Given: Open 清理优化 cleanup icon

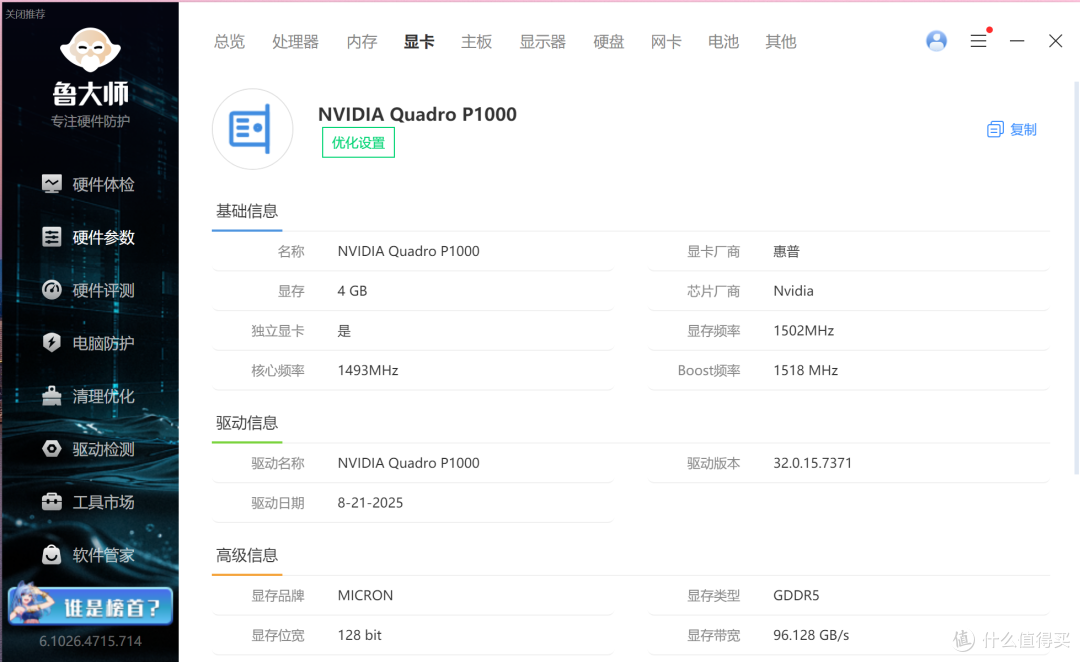Looking at the screenshot, I should [52, 395].
